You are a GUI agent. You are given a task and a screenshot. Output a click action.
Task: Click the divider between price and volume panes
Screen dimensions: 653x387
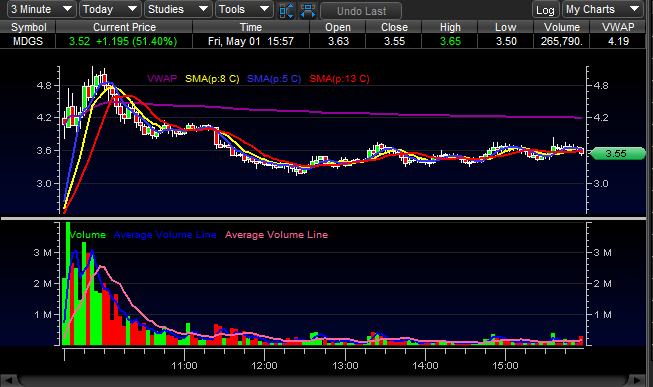(x=323, y=218)
